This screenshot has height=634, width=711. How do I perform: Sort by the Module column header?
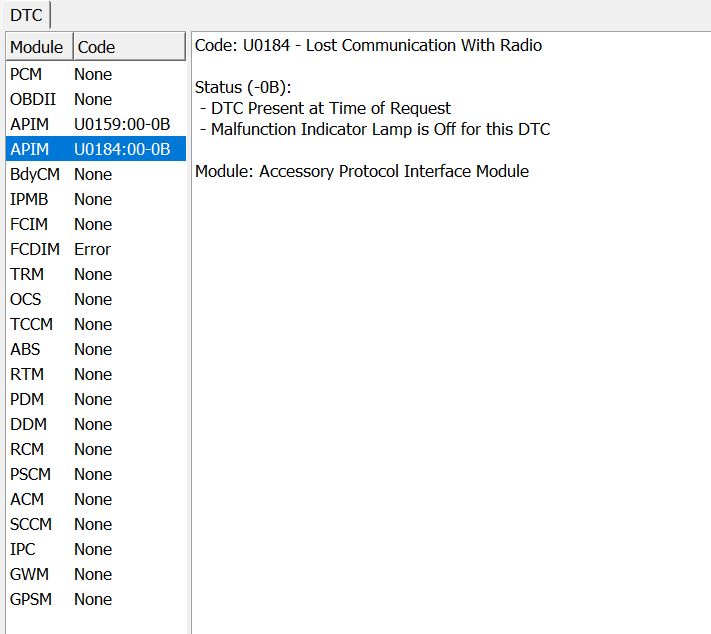click(x=39, y=47)
